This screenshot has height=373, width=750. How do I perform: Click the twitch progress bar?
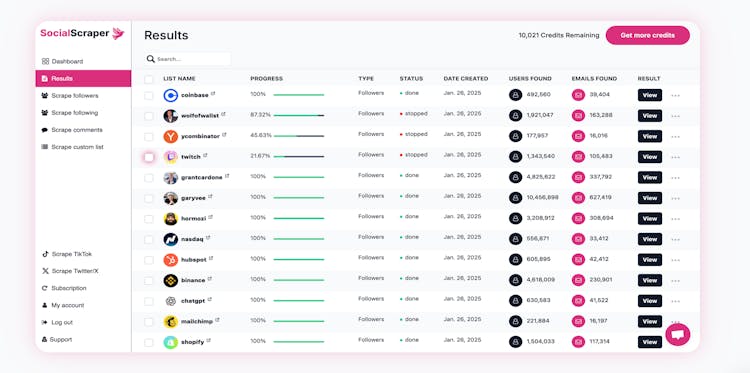coord(298,156)
